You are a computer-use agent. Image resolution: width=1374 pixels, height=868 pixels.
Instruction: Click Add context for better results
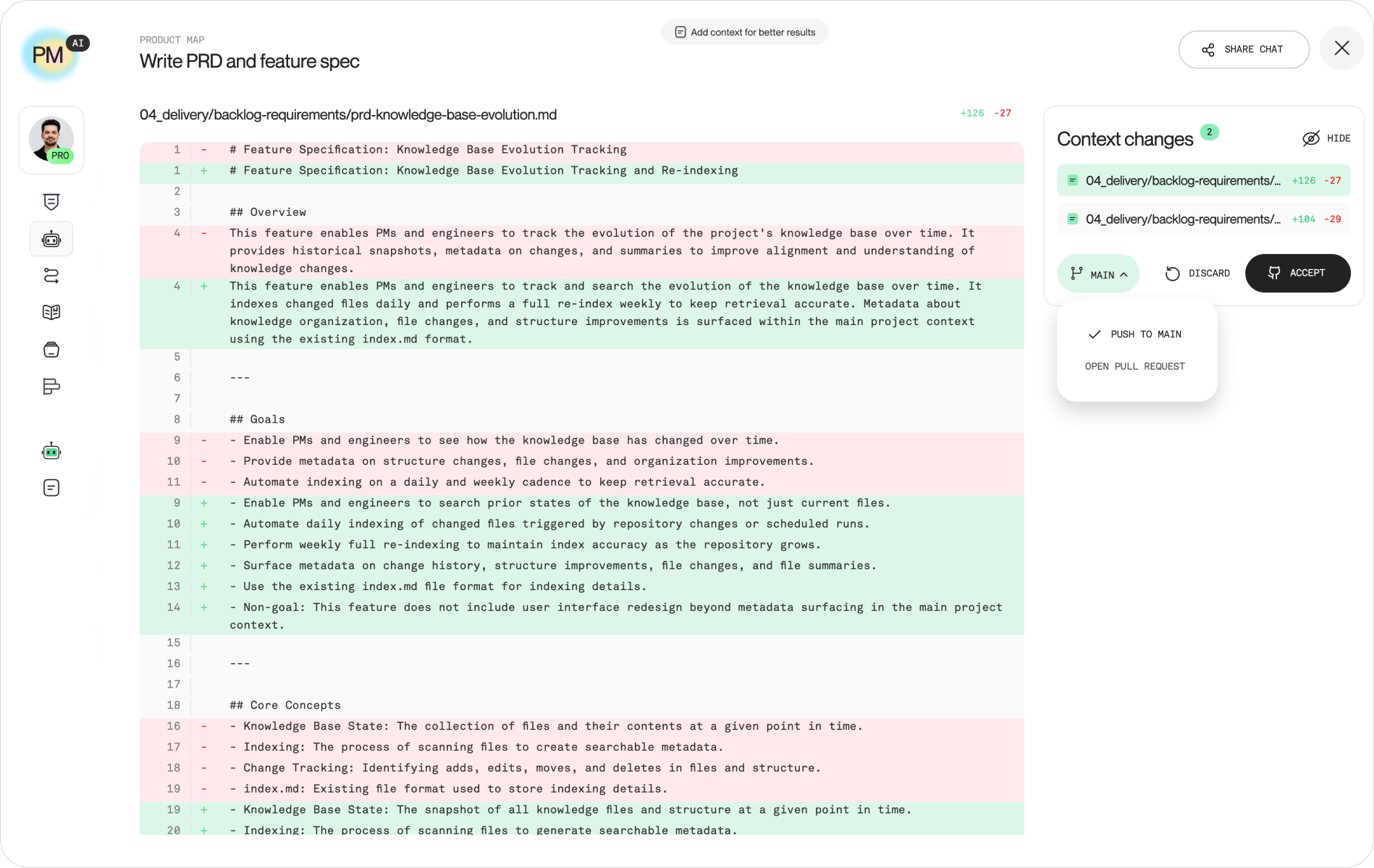[745, 32]
